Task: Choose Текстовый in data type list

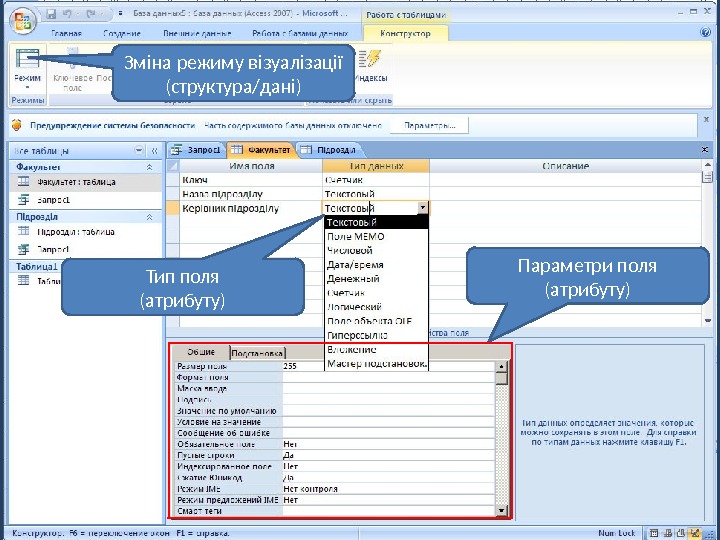Action: (x=377, y=223)
